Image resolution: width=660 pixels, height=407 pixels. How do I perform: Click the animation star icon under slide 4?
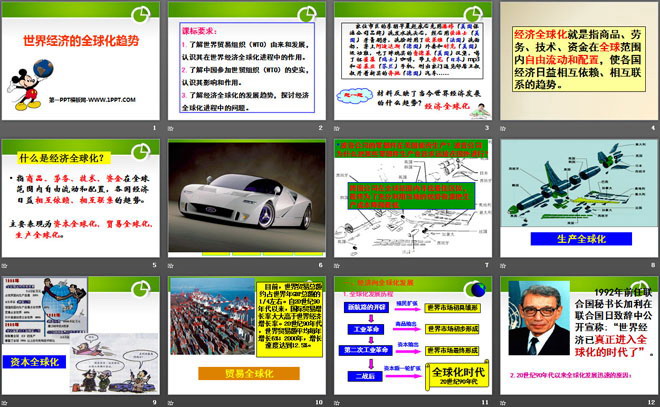click(503, 128)
